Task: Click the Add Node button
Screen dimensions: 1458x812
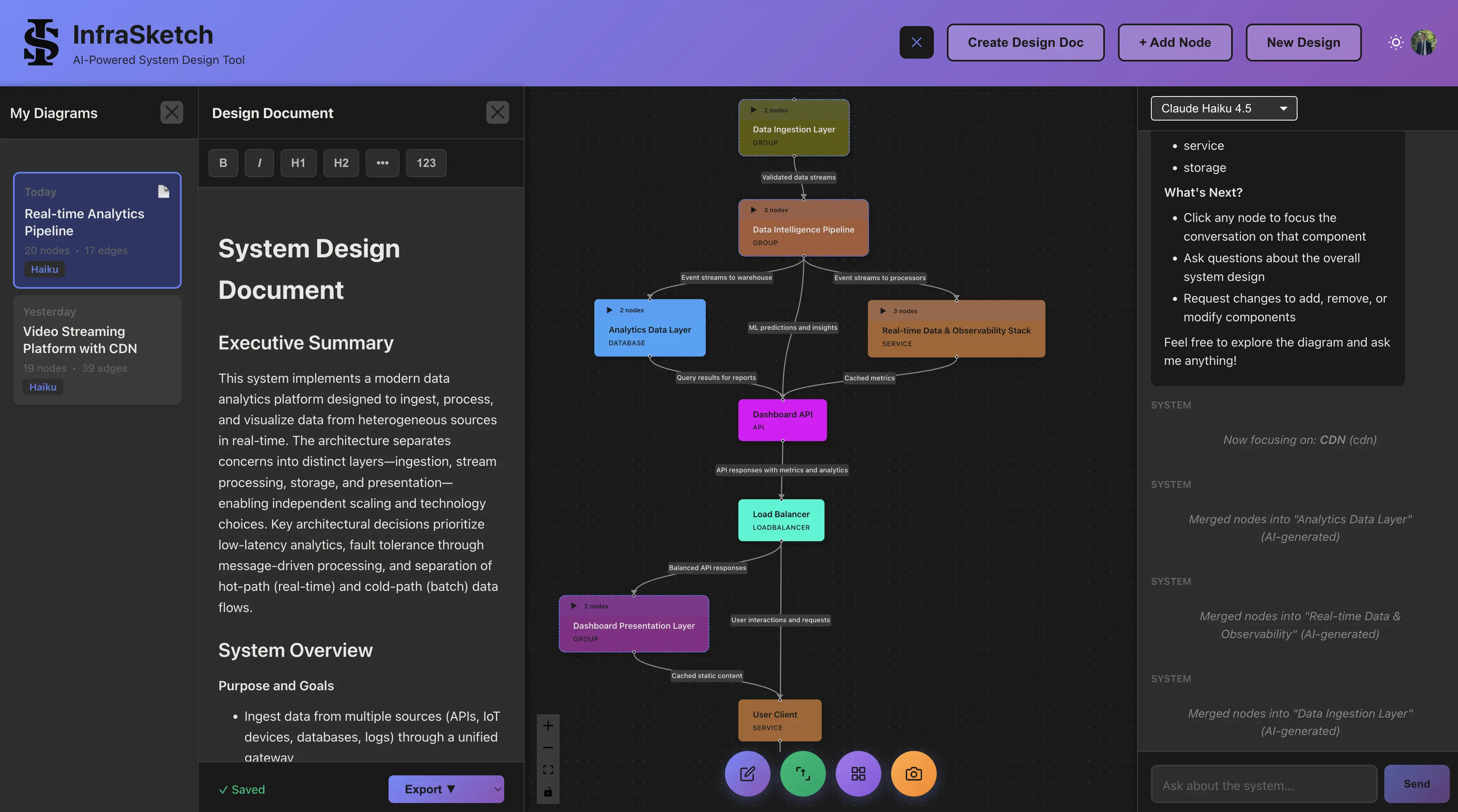Action: (1175, 42)
